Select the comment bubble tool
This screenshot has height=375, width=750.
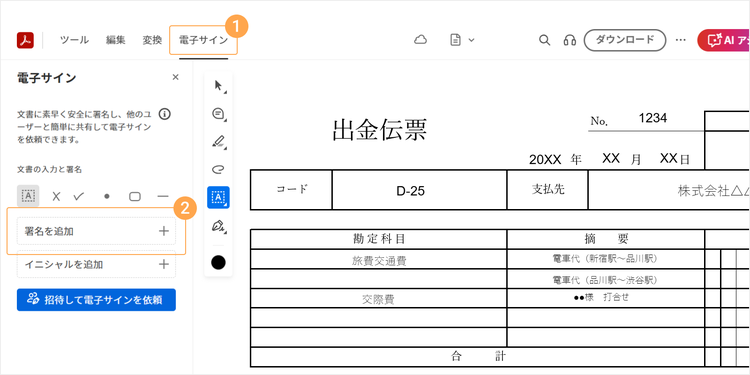click(219, 114)
